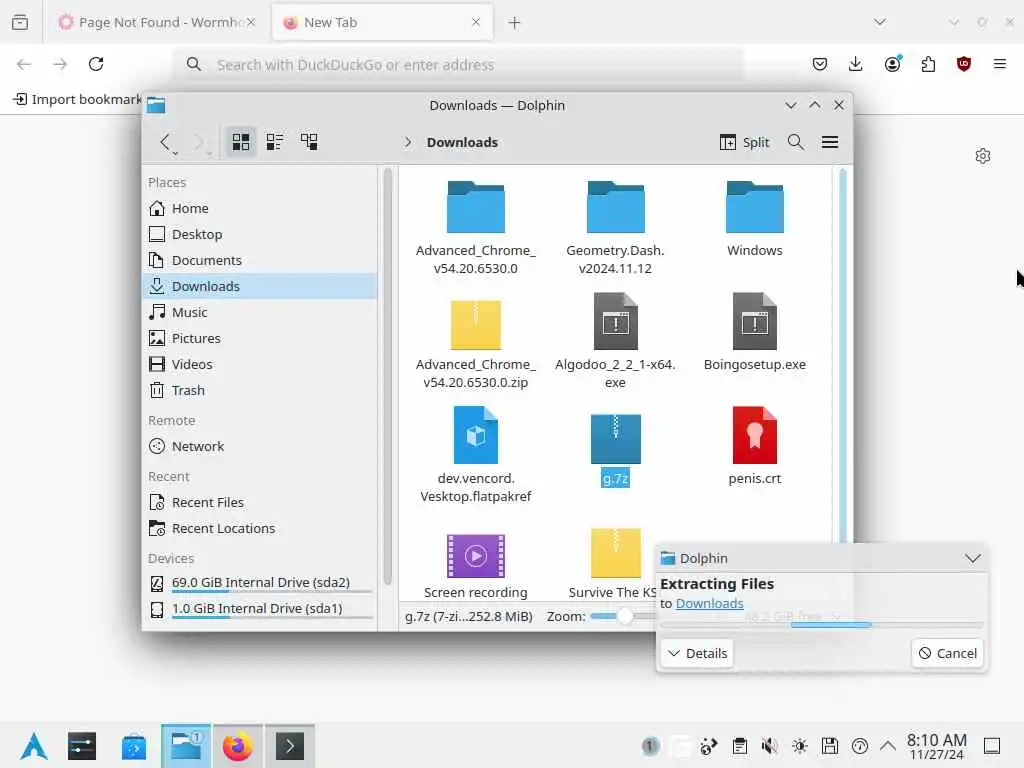1024x768 pixels.
Task: Switch to Icons view mode in Dolphin
Action: tap(240, 142)
